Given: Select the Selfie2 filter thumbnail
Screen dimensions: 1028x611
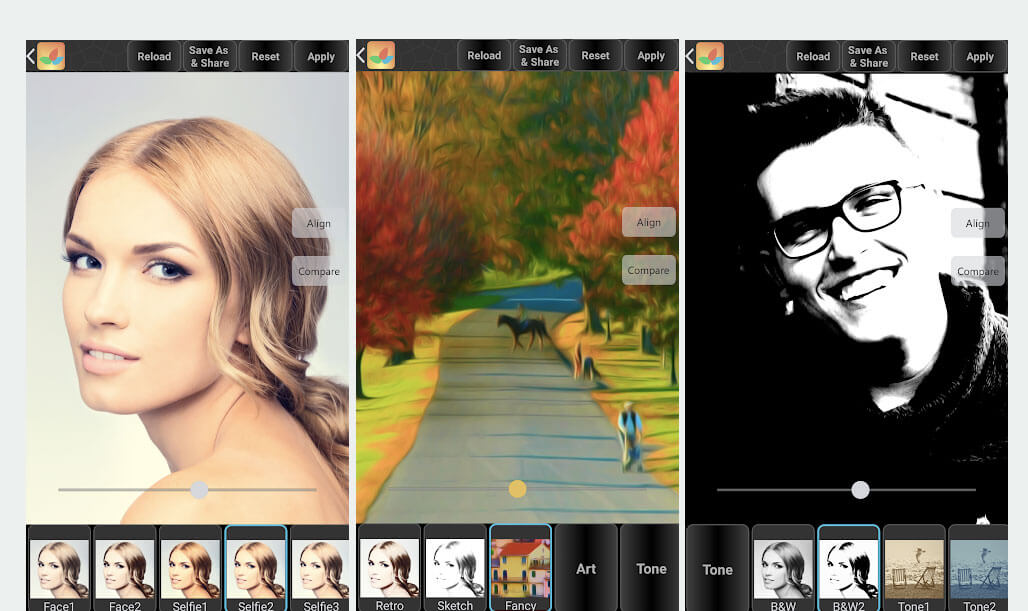Looking at the screenshot, I should pyautogui.click(x=256, y=569).
